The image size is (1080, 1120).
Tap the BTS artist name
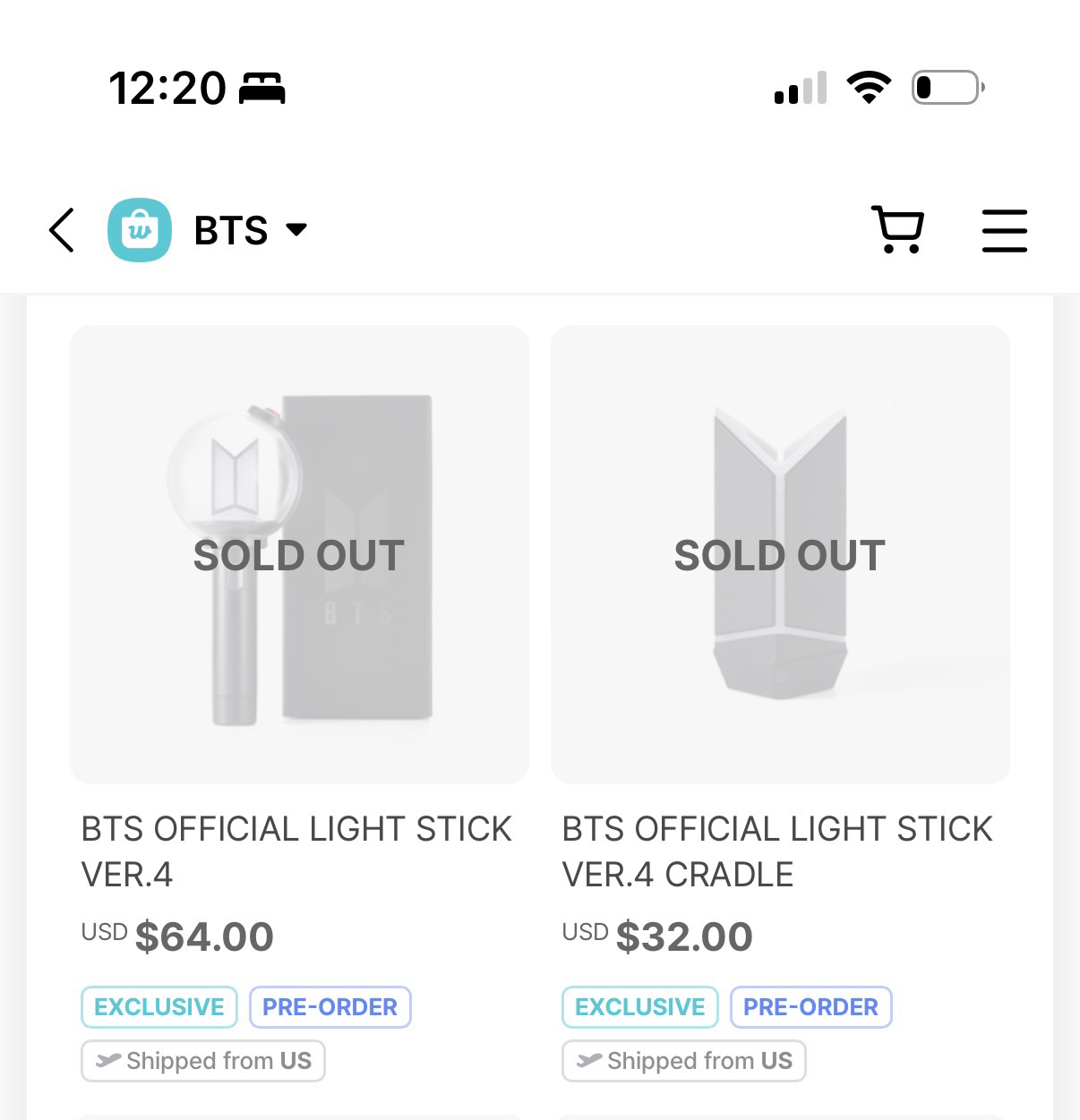pyautogui.click(x=231, y=231)
